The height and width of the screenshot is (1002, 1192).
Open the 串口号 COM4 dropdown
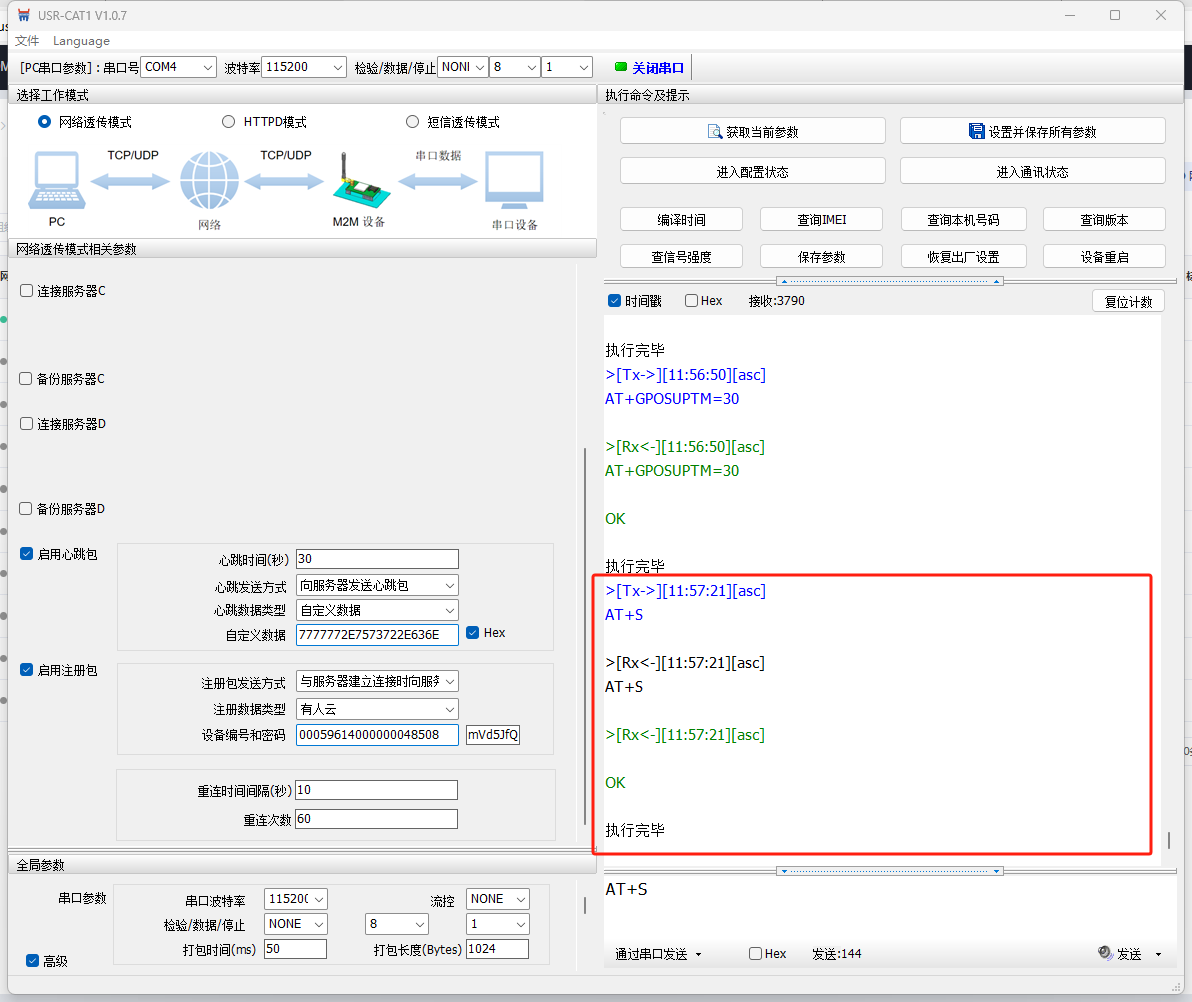coord(179,67)
